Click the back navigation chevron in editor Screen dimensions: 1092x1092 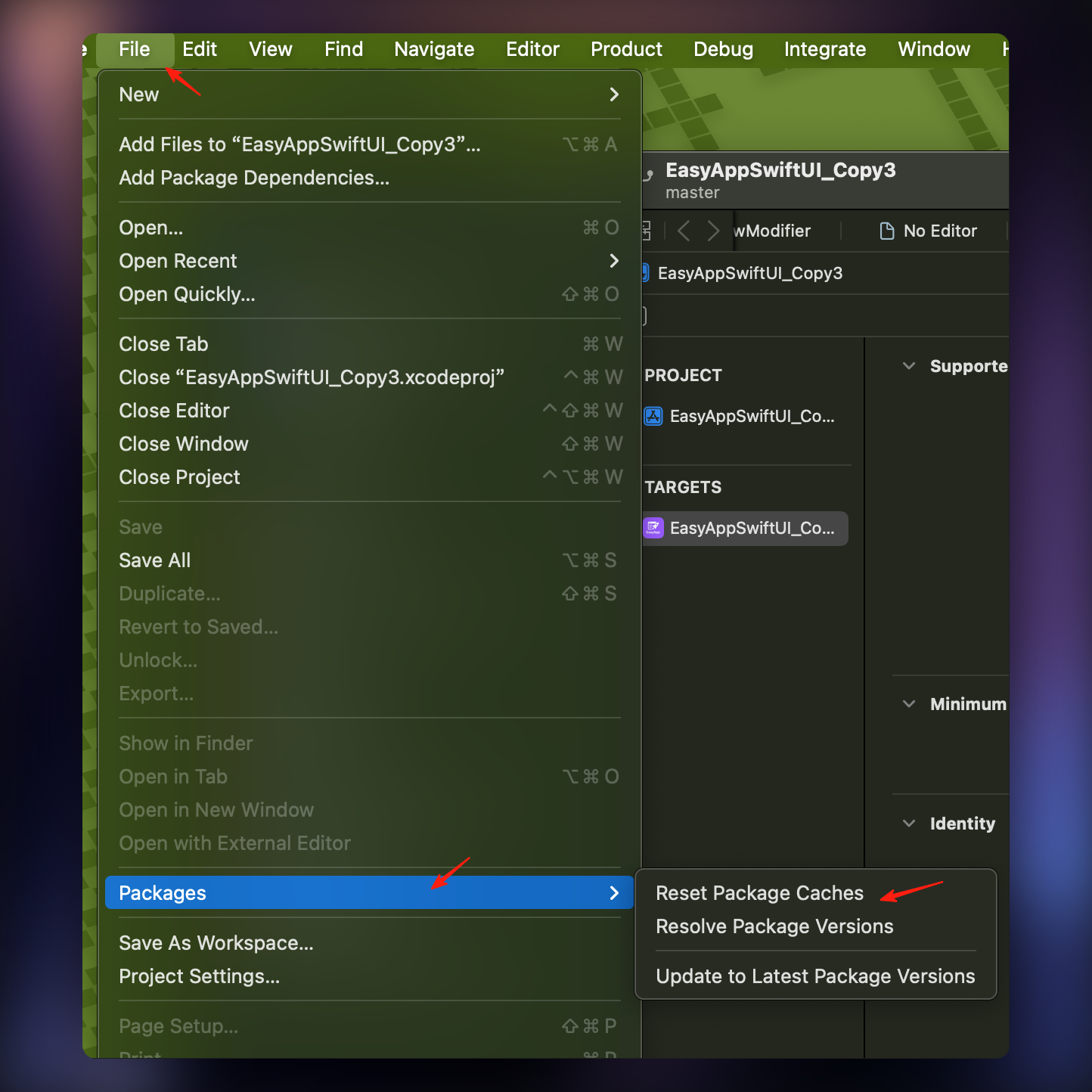point(684,231)
